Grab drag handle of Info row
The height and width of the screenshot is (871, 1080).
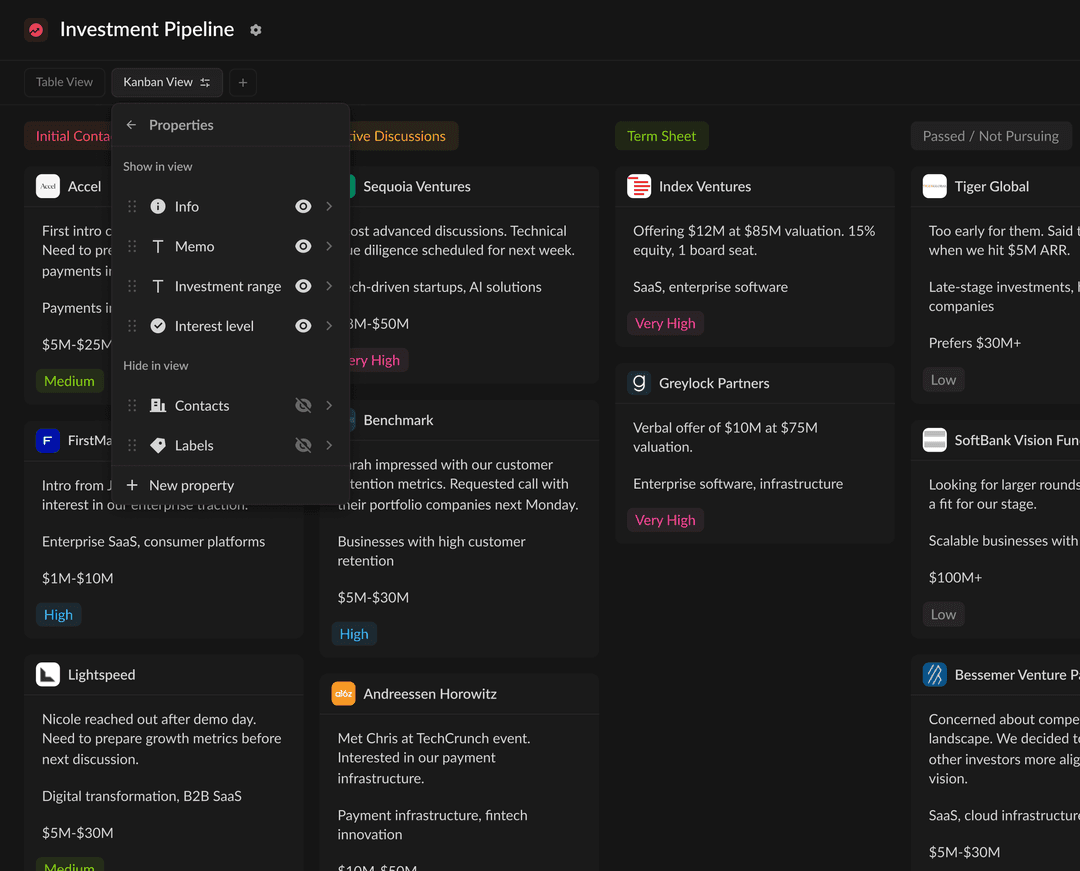[x=132, y=207]
